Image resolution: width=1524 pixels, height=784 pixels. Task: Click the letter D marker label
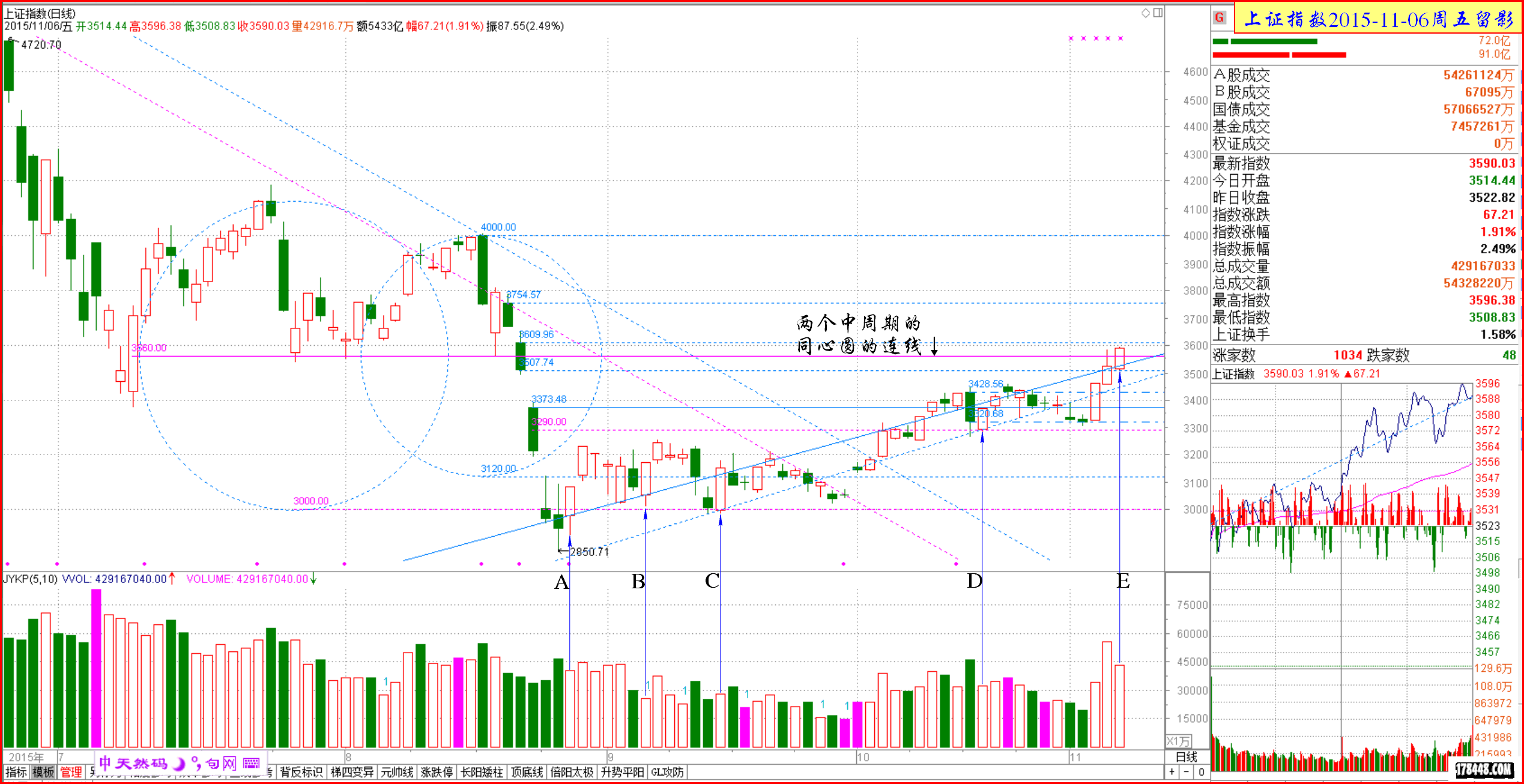(x=975, y=581)
